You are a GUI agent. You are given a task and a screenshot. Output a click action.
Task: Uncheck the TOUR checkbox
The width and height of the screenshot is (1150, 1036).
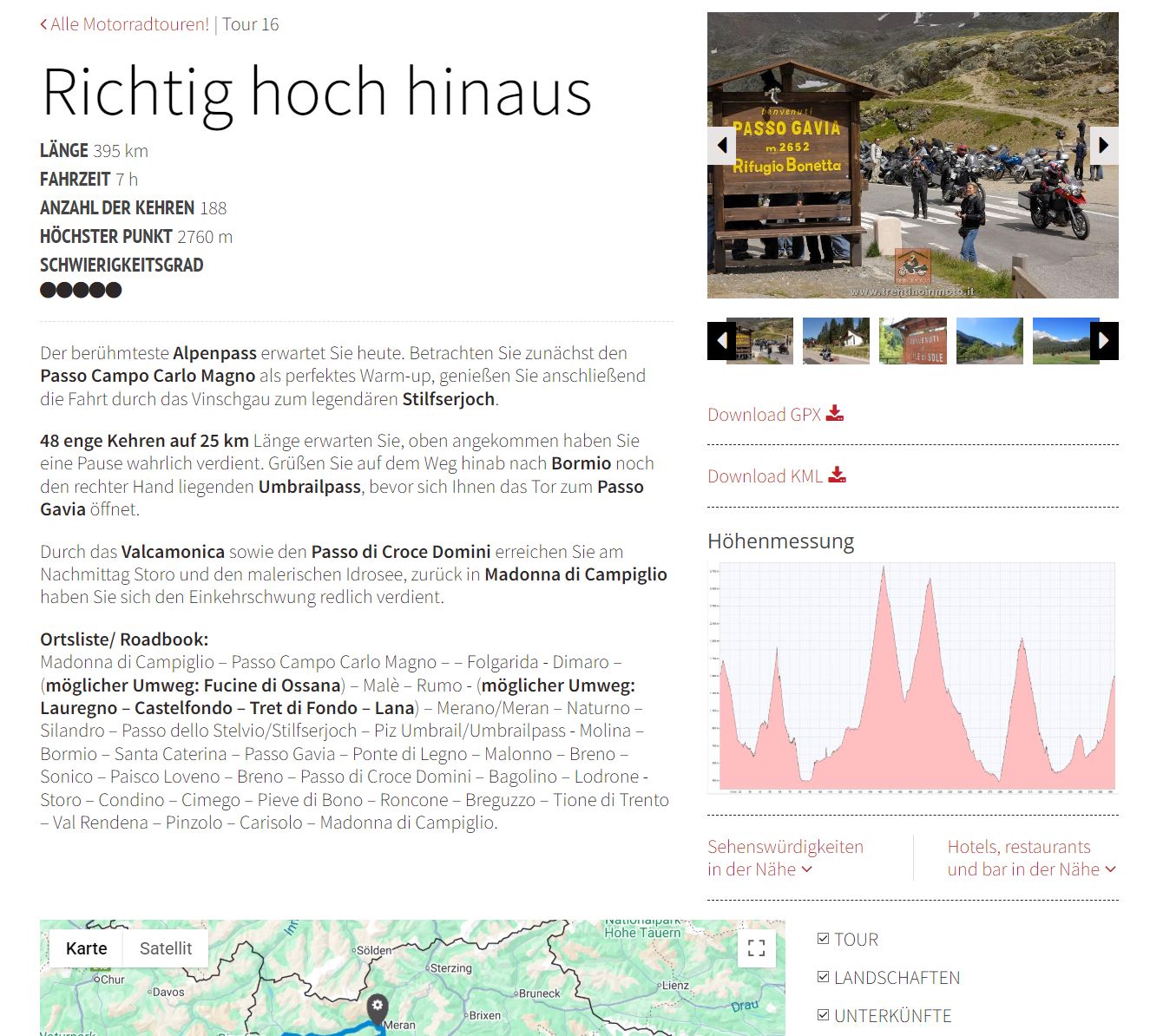click(823, 939)
